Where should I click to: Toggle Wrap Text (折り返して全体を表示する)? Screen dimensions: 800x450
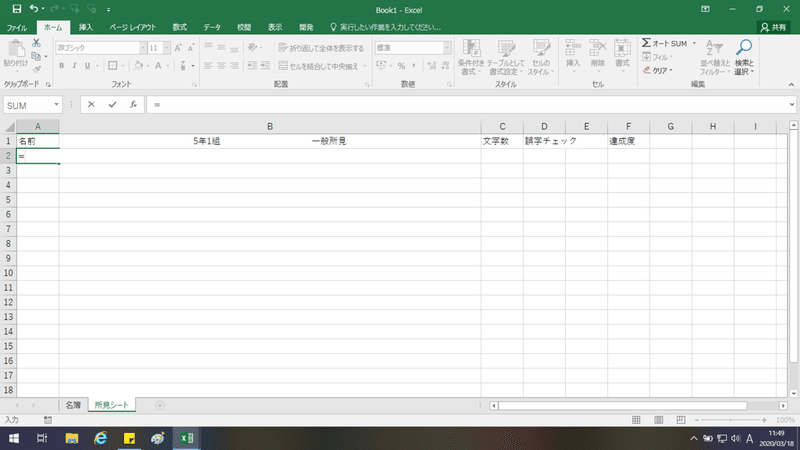tap(321, 48)
